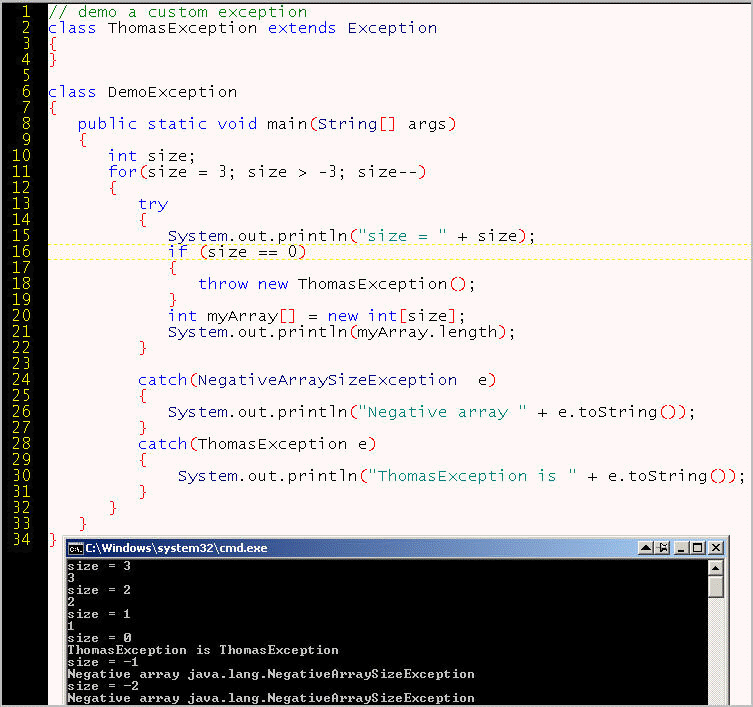
Task: Click the string "ThomasException is " on line 30
Action: click(x=472, y=476)
